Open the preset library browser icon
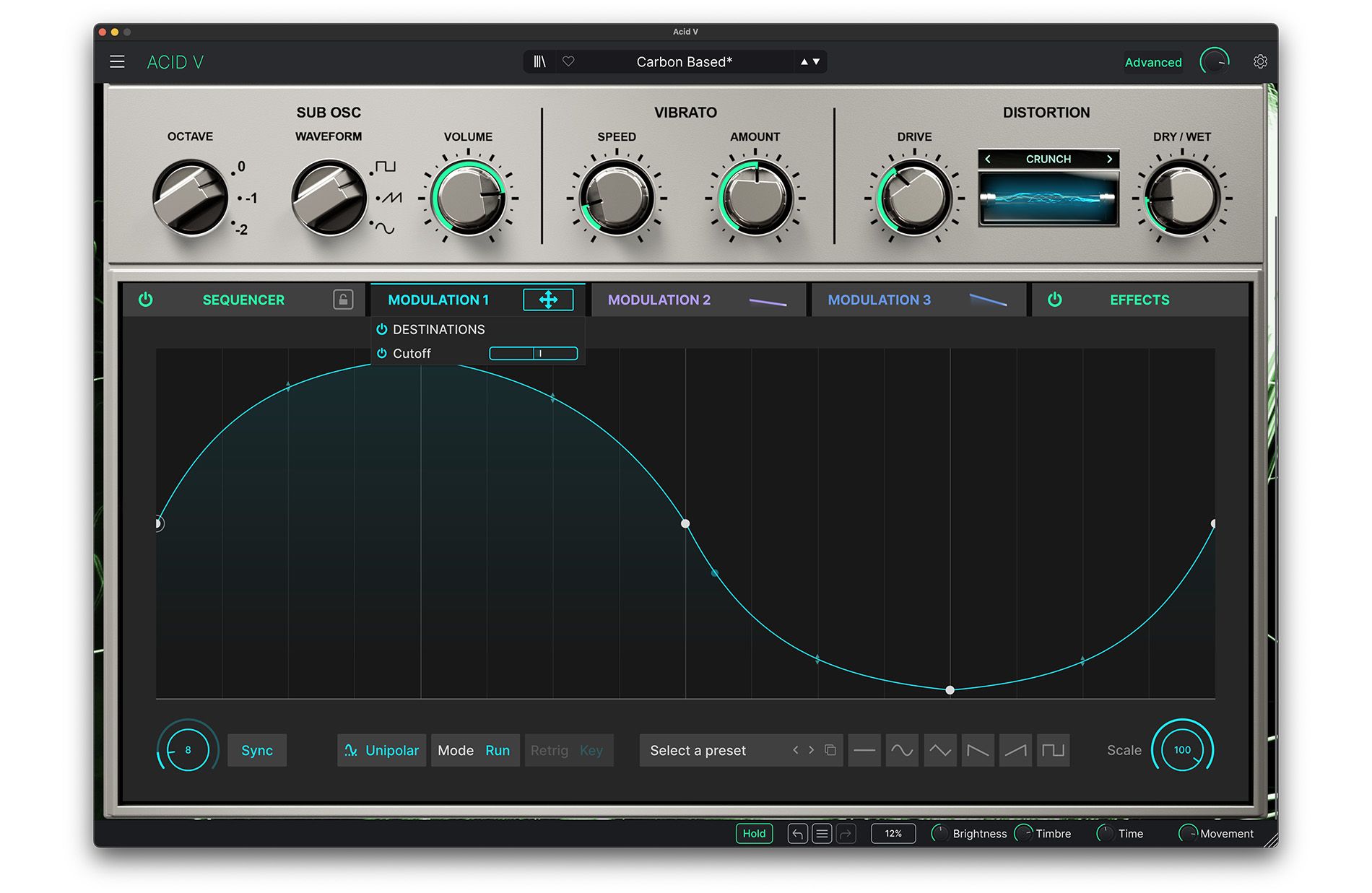 pos(539,62)
